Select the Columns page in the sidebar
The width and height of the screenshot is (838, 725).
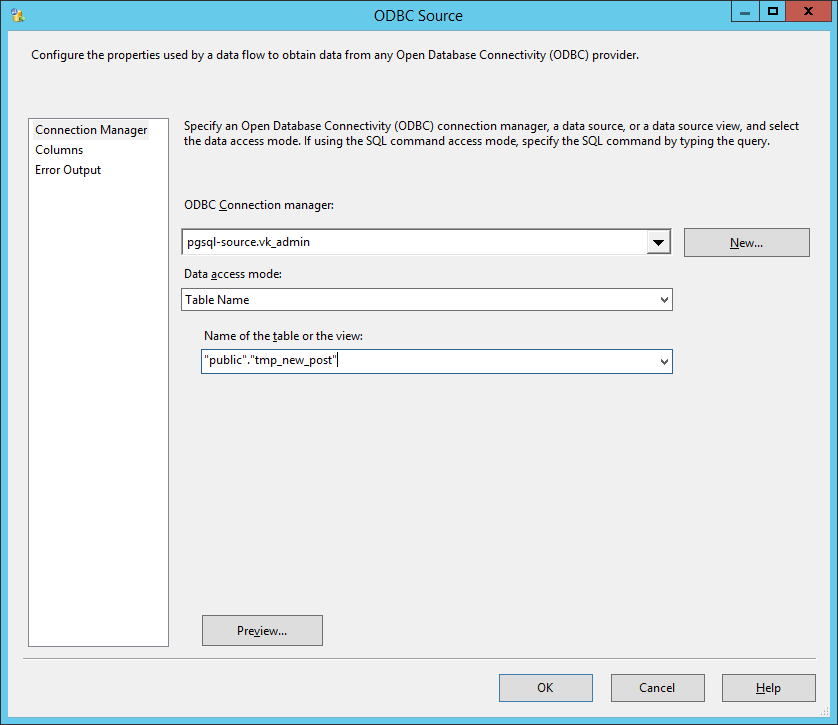pos(58,149)
